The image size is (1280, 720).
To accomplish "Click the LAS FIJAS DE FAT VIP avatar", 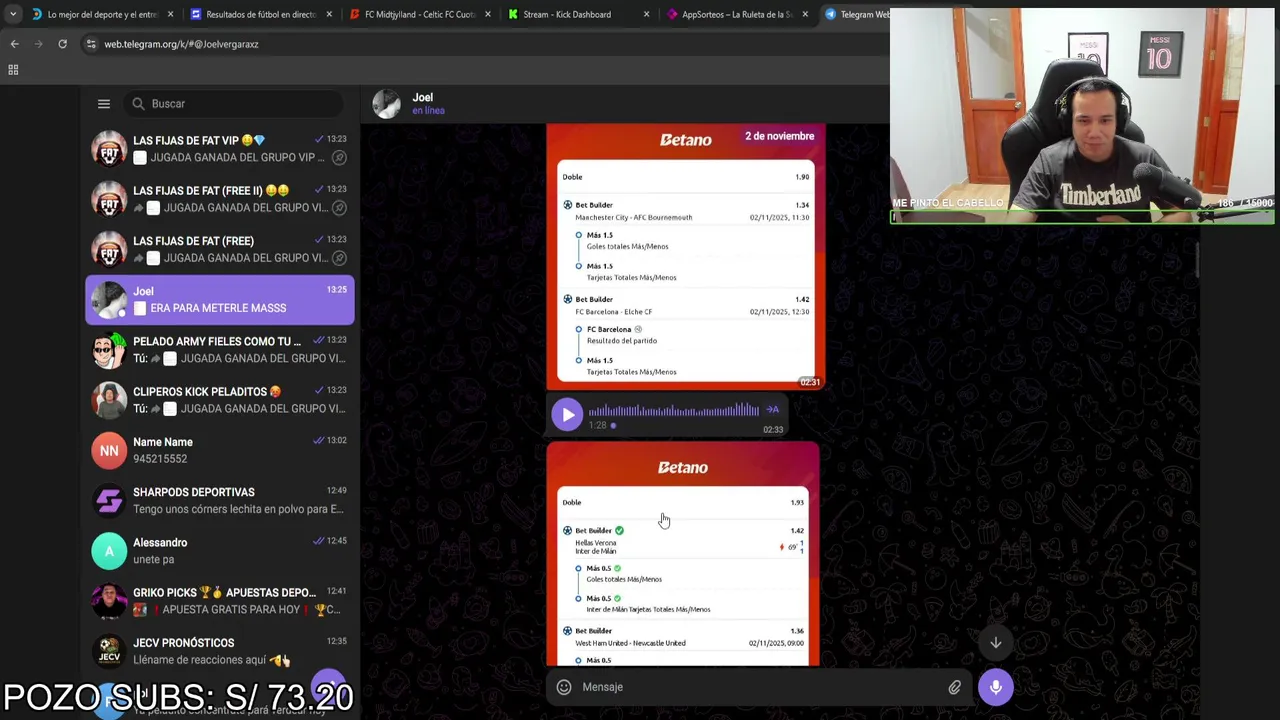I will pos(109,149).
